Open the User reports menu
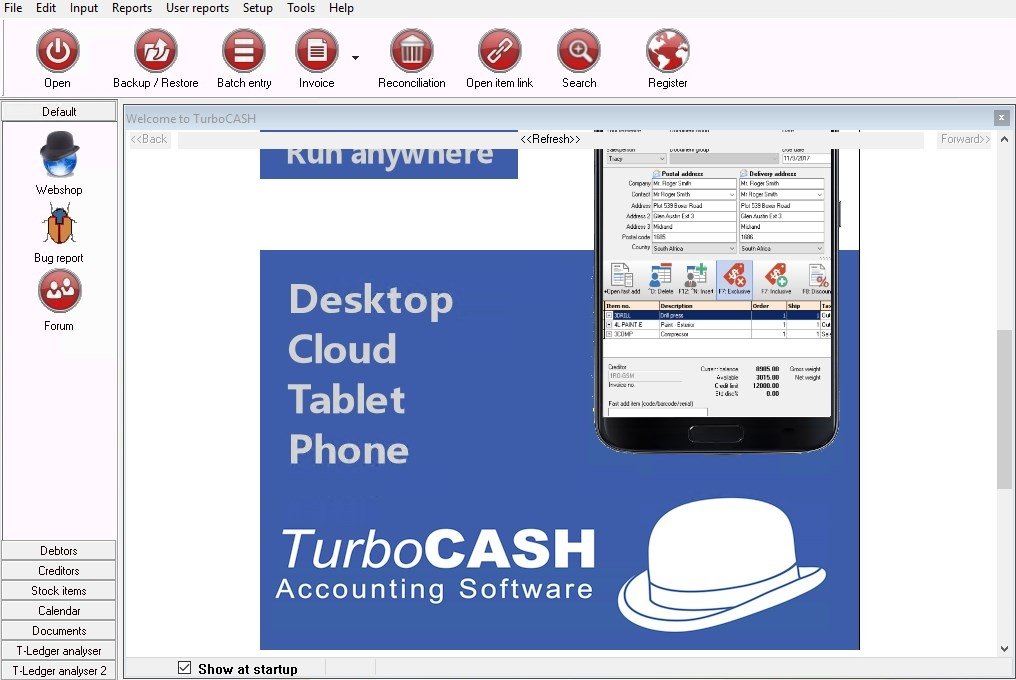This screenshot has height=680, width=1016. [197, 8]
